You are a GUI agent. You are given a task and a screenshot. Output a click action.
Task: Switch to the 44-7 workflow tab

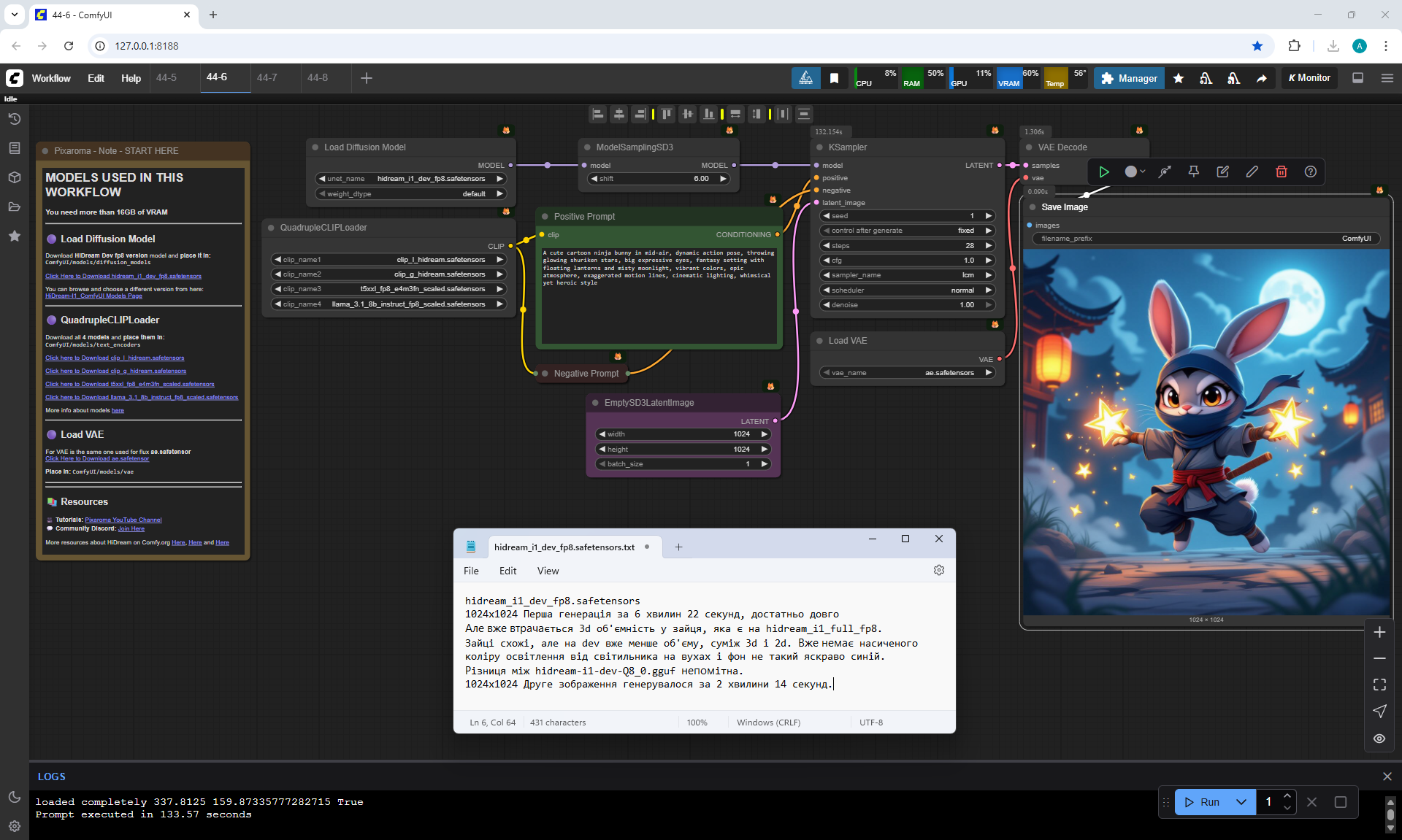267,77
